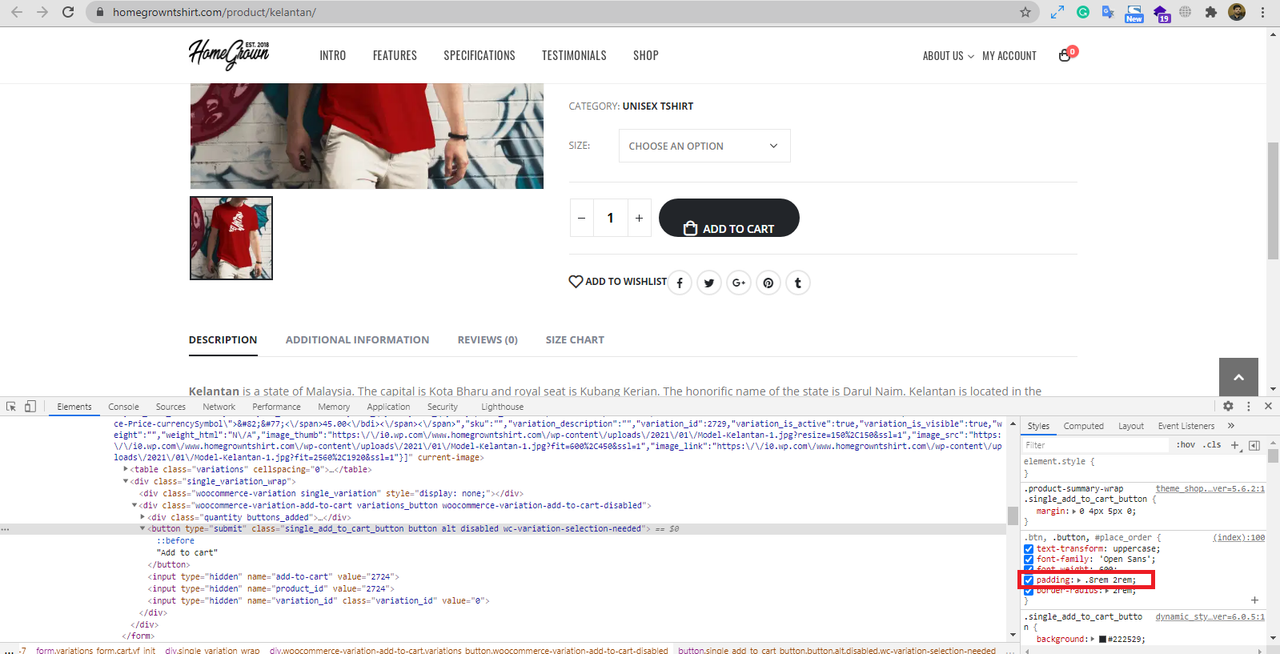Open the Grammarly extension icon
Image resolution: width=1280 pixels, height=654 pixels.
click(x=1083, y=12)
